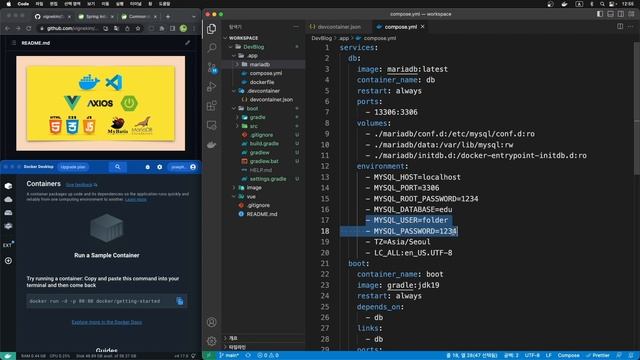The height and width of the screenshot is (360, 640).
Task: Open Docker Desktop search
Action: point(118,167)
